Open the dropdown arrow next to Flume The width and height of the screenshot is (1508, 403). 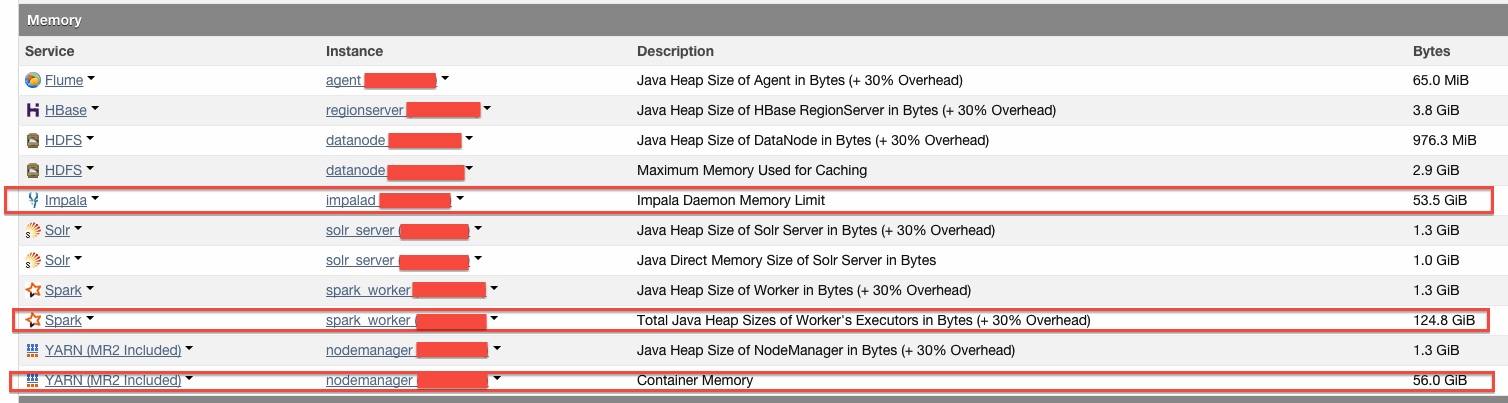pos(91,79)
